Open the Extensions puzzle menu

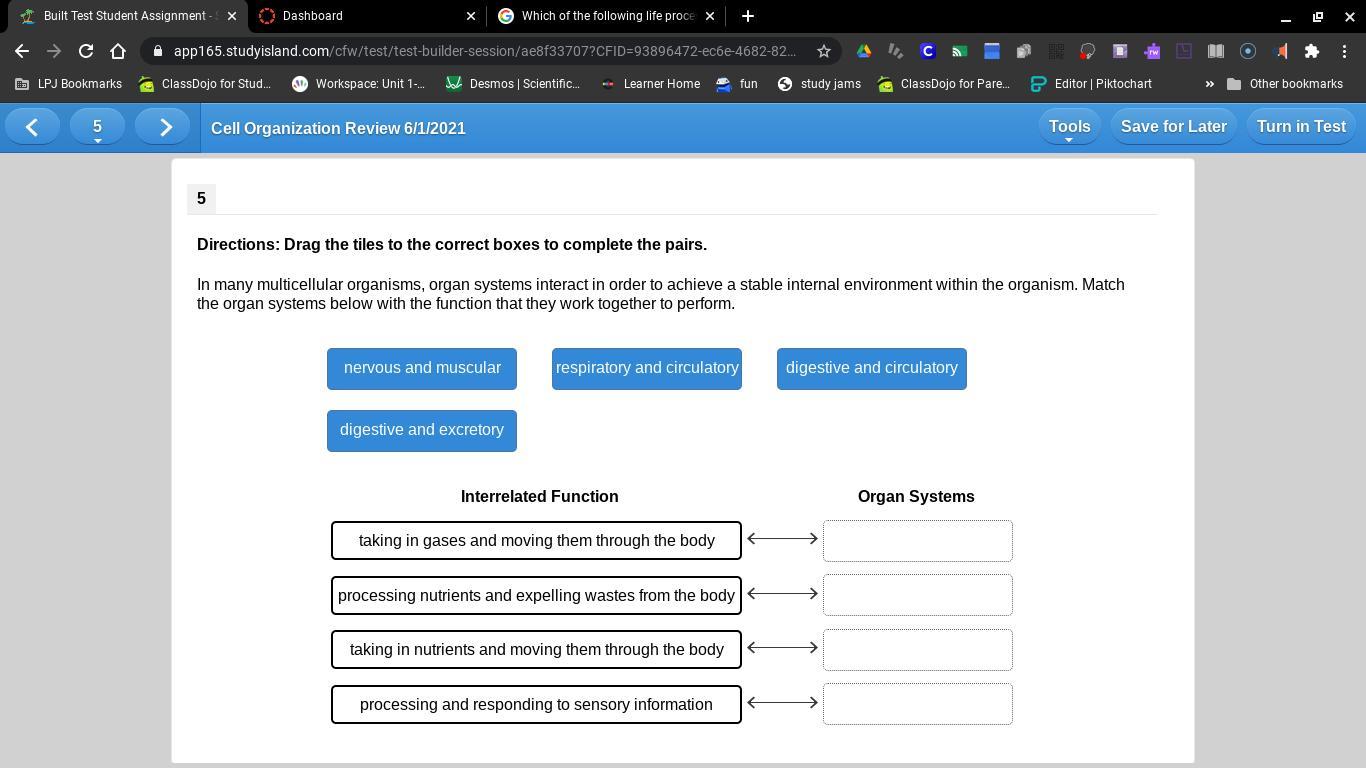point(1312,51)
